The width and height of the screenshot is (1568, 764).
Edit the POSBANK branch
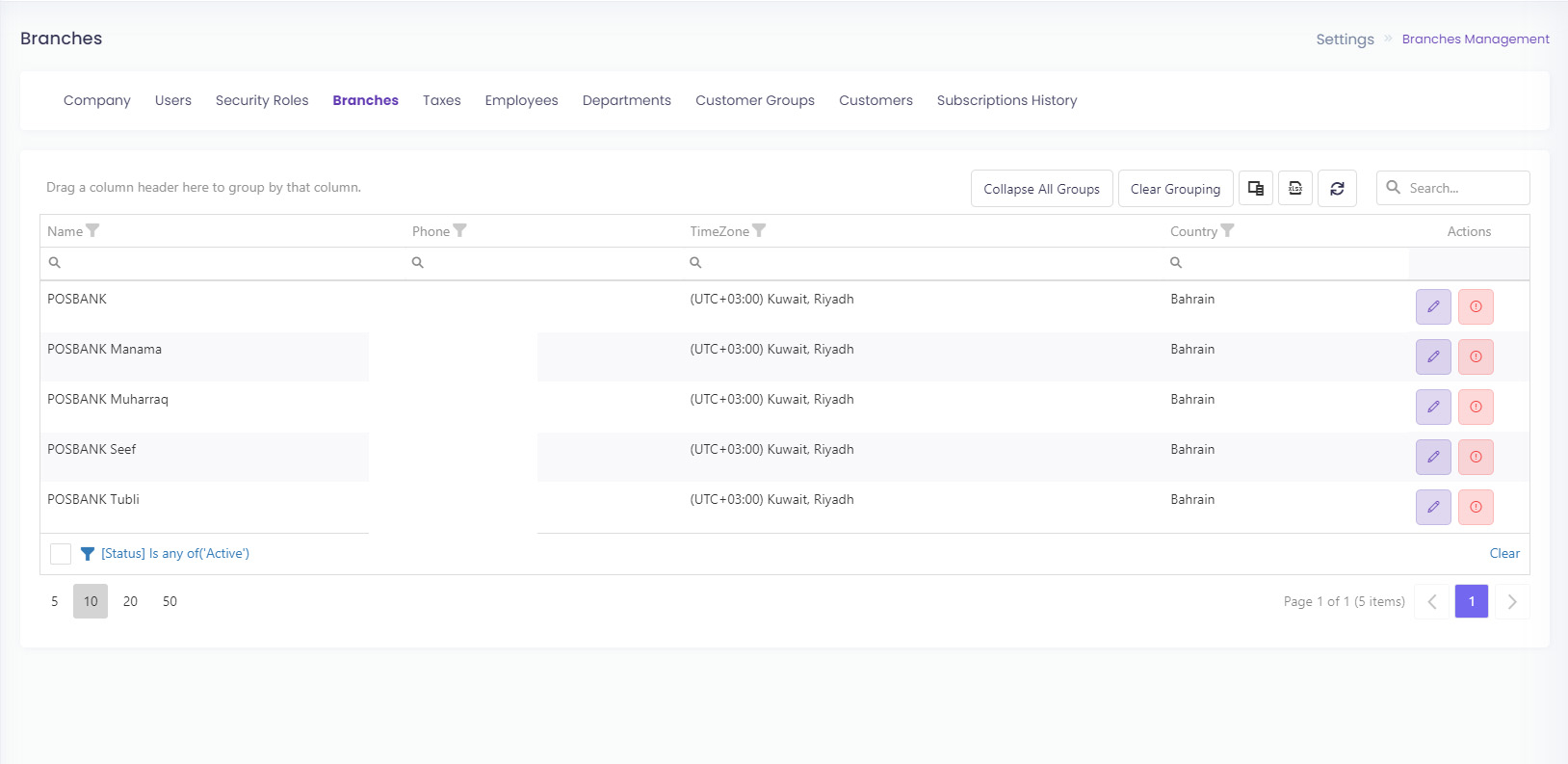pos(1433,306)
